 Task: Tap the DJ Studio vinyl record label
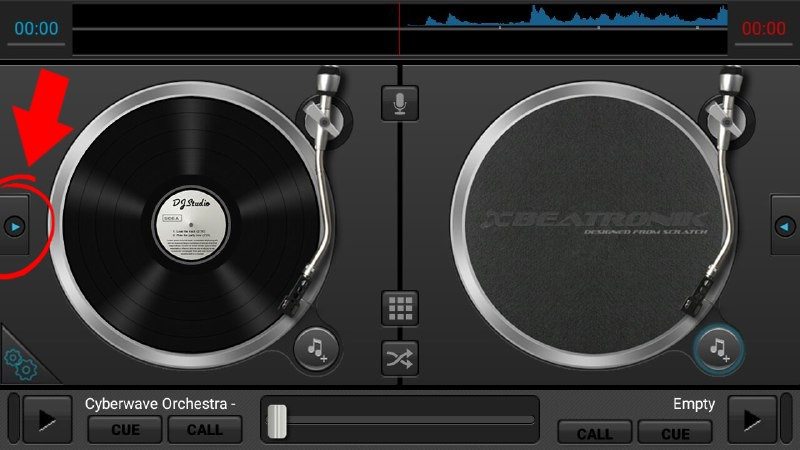(x=191, y=225)
